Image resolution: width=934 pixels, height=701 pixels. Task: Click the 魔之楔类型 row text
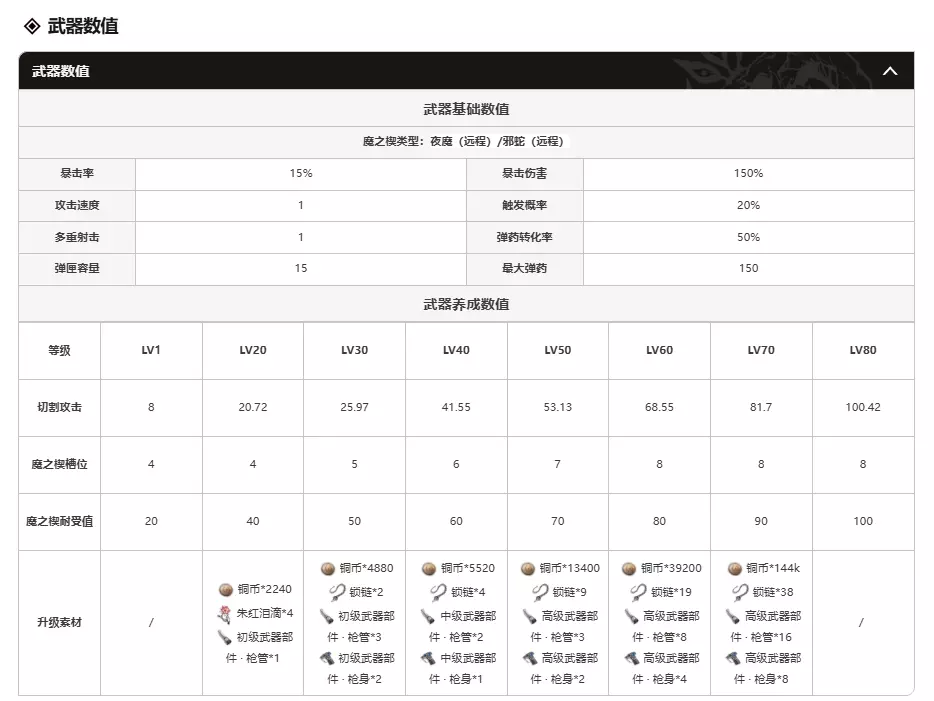pos(463,142)
